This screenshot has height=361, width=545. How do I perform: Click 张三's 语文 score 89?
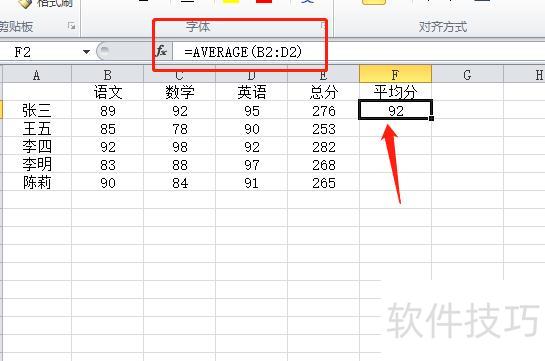(x=107, y=110)
